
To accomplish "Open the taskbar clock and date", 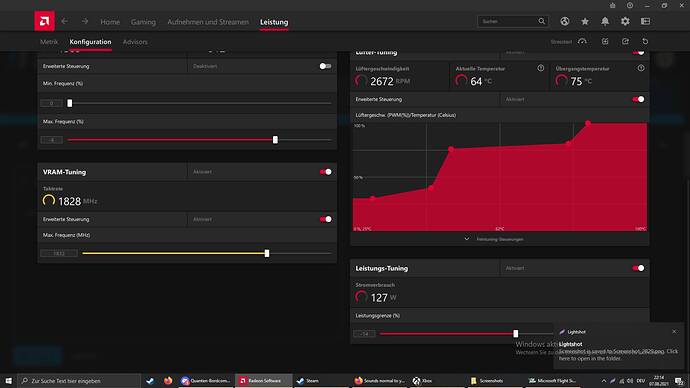I will [x=659, y=381].
